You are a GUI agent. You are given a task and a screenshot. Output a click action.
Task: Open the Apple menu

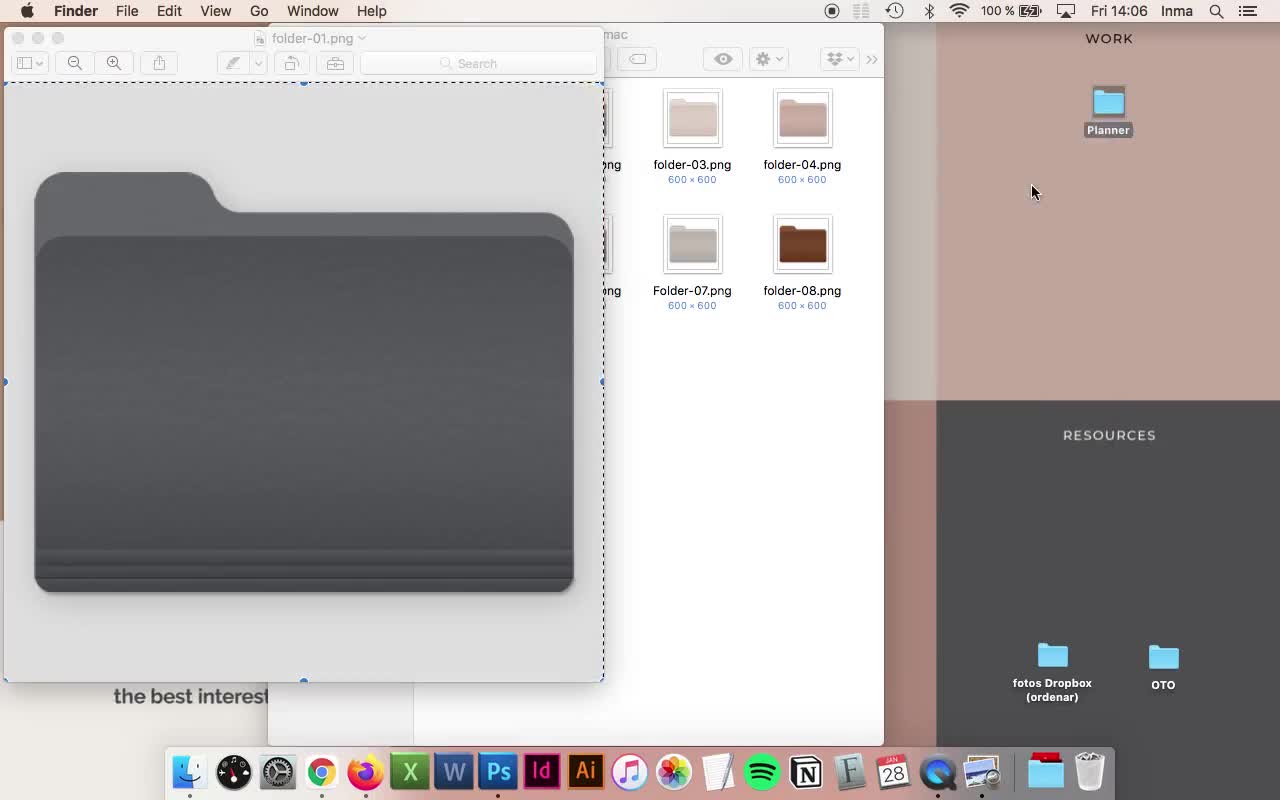pyautogui.click(x=27, y=11)
